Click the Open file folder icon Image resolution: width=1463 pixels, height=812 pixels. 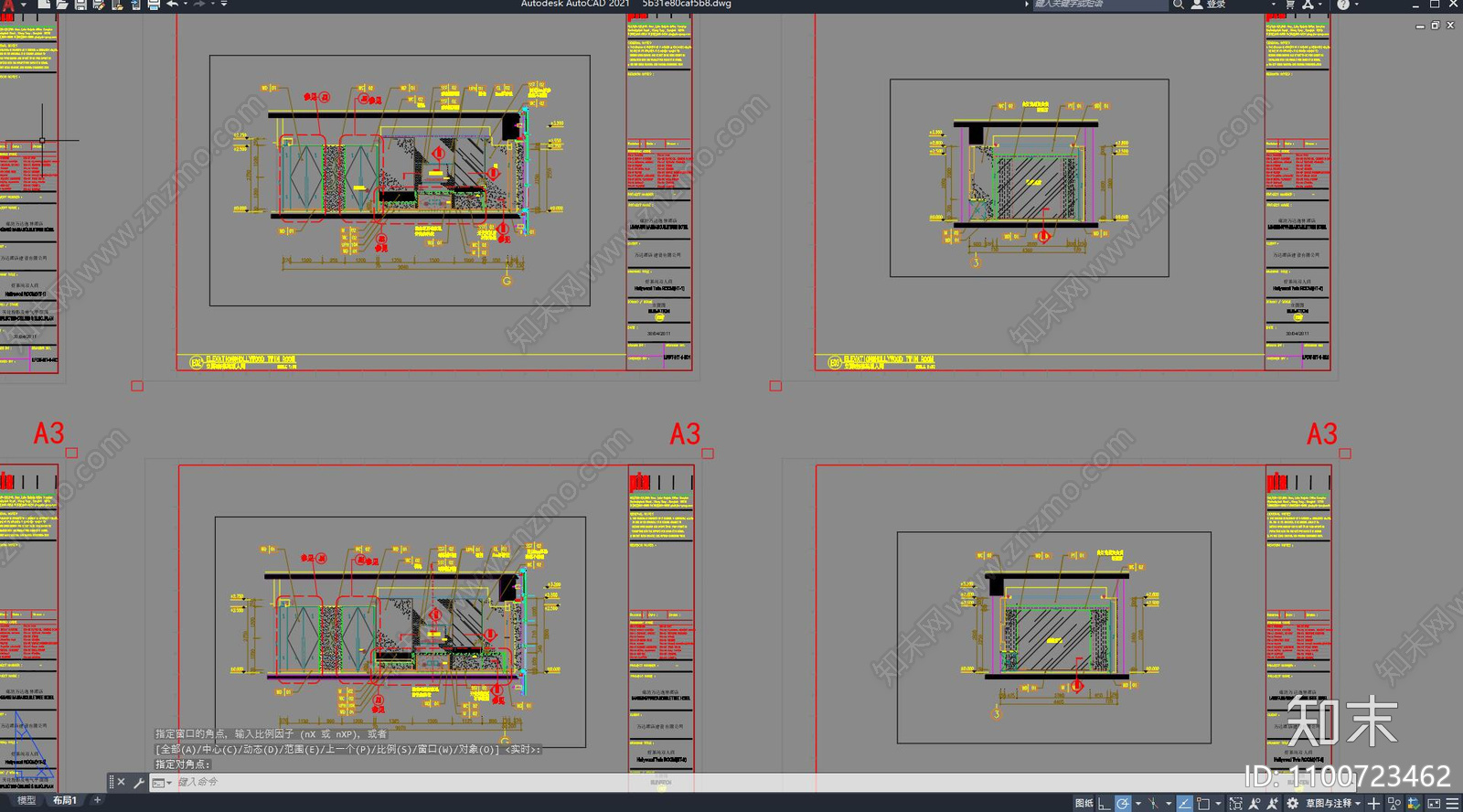[62, 5]
